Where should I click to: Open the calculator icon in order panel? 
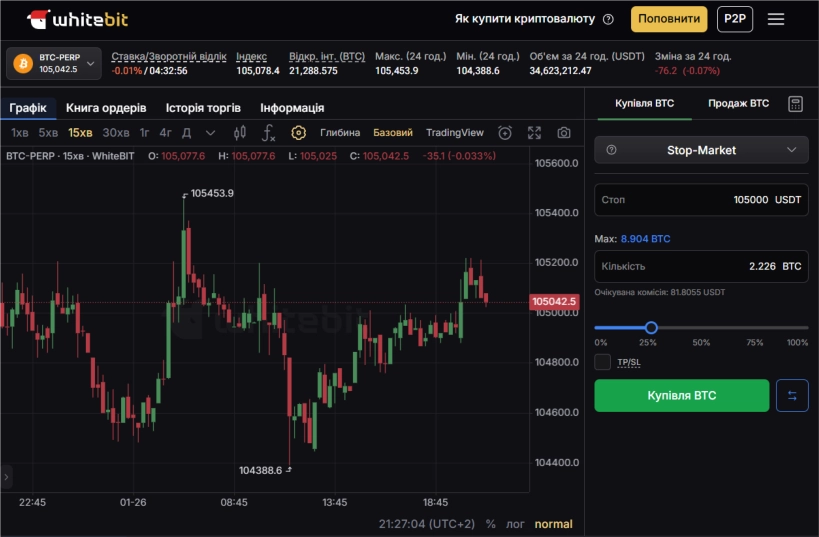pyautogui.click(x=796, y=103)
